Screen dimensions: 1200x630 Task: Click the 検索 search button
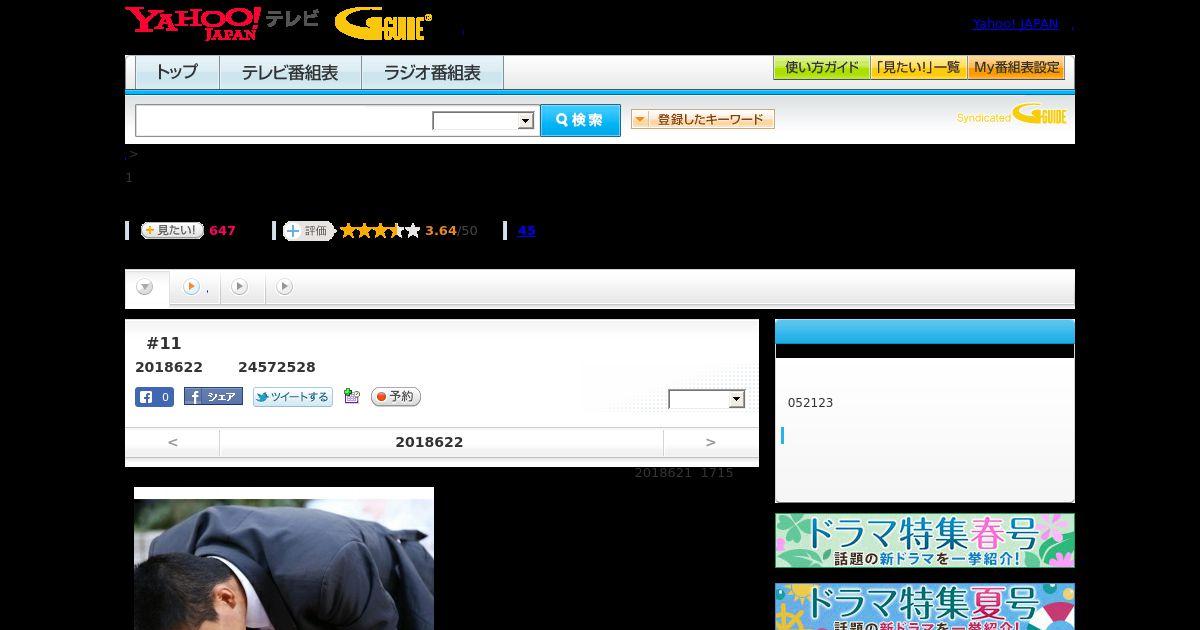pyautogui.click(x=580, y=120)
